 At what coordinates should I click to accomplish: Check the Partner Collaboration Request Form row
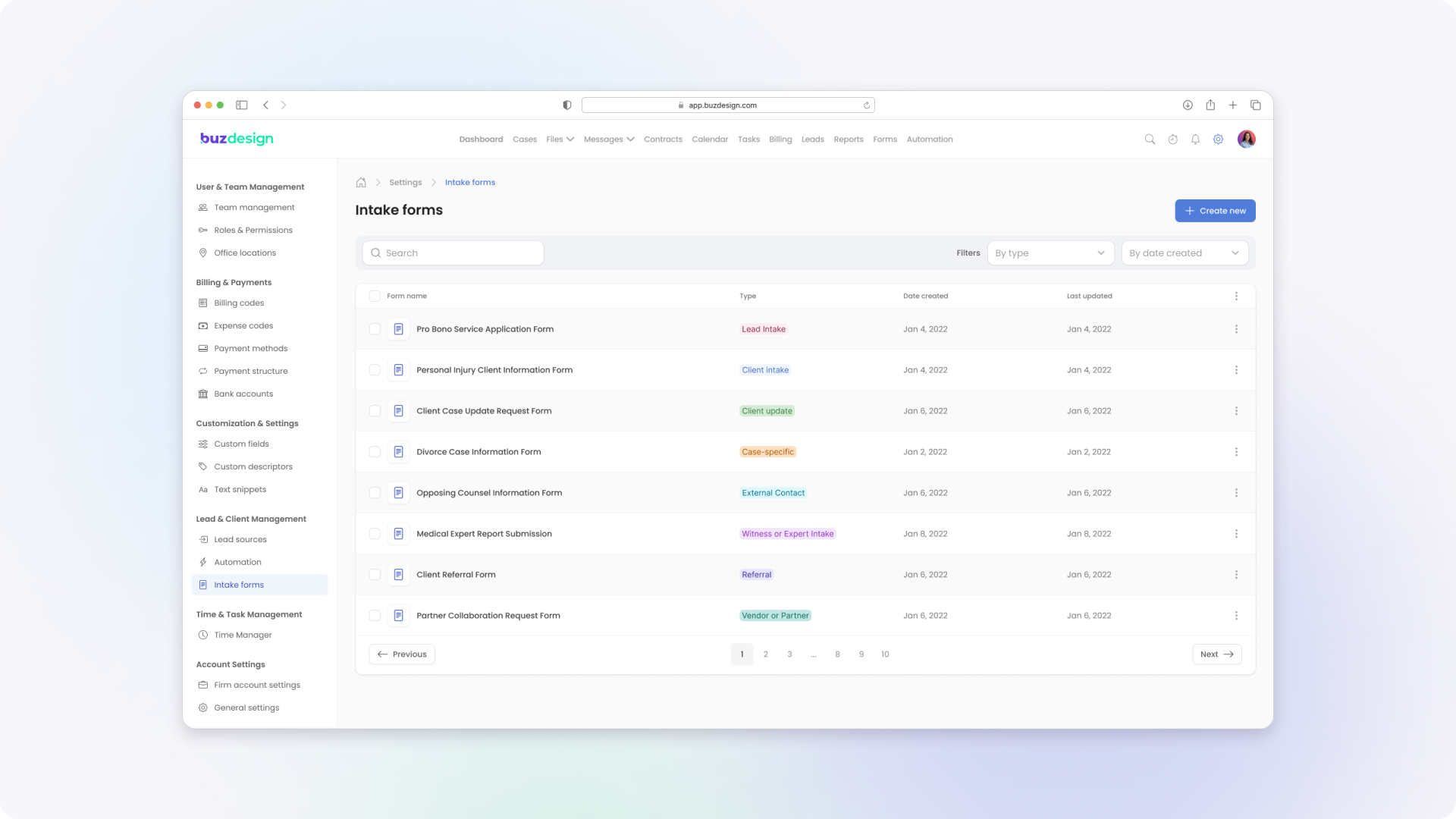point(375,616)
